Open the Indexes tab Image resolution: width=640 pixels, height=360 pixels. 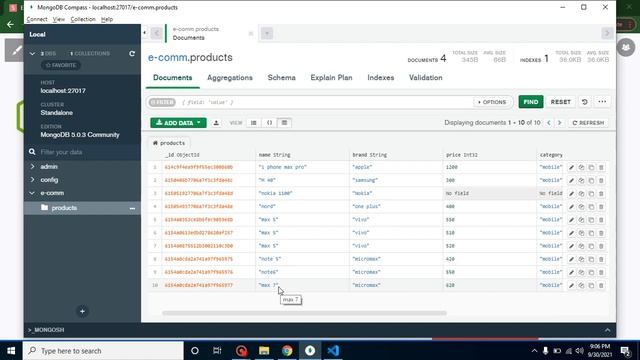pyautogui.click(x=381, y=78)
